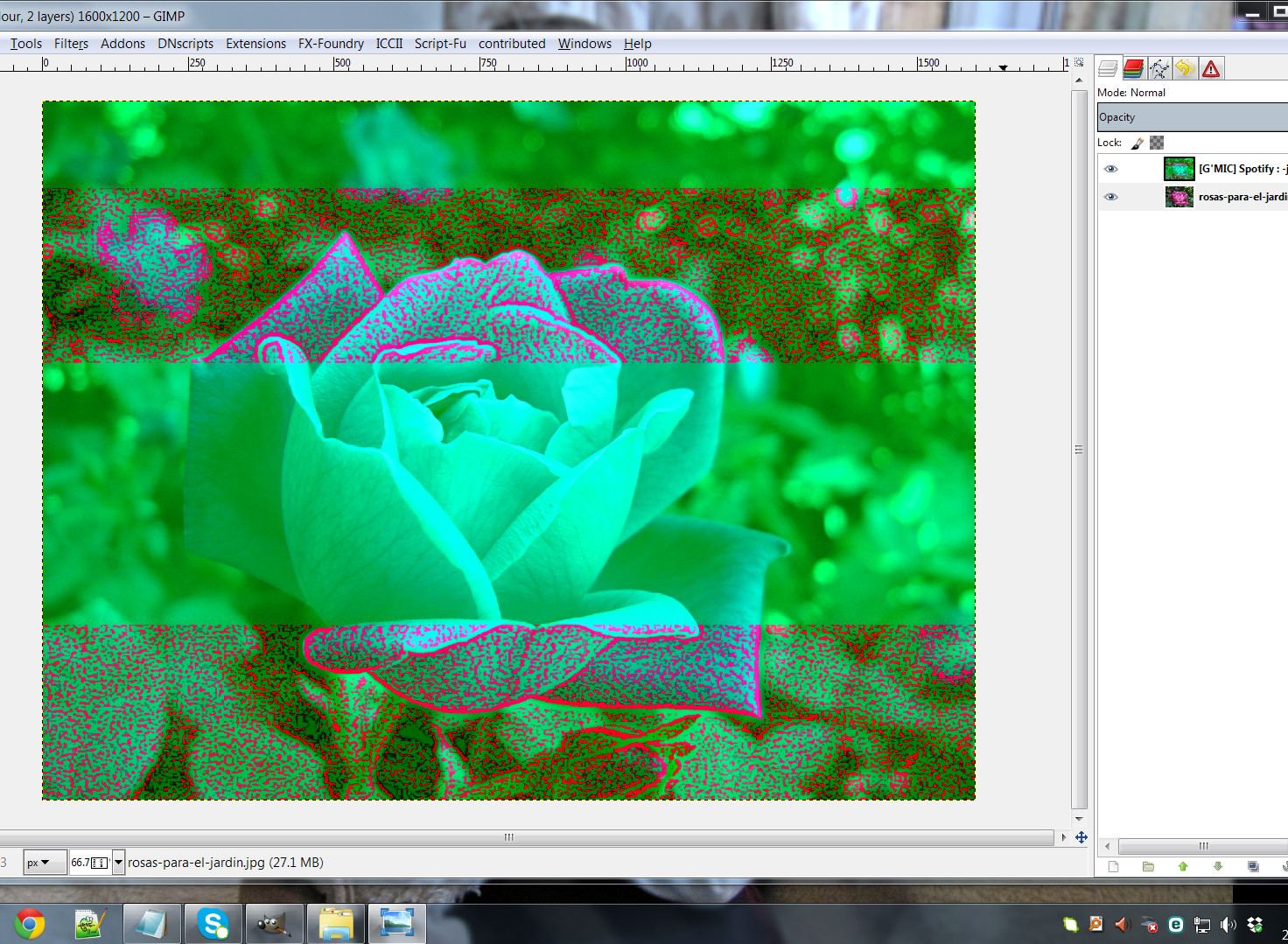Viewport: 1288px width, 944px height.
Task: Click the ESET antivirus tray icon
Action: click(x=1176, y=925)
